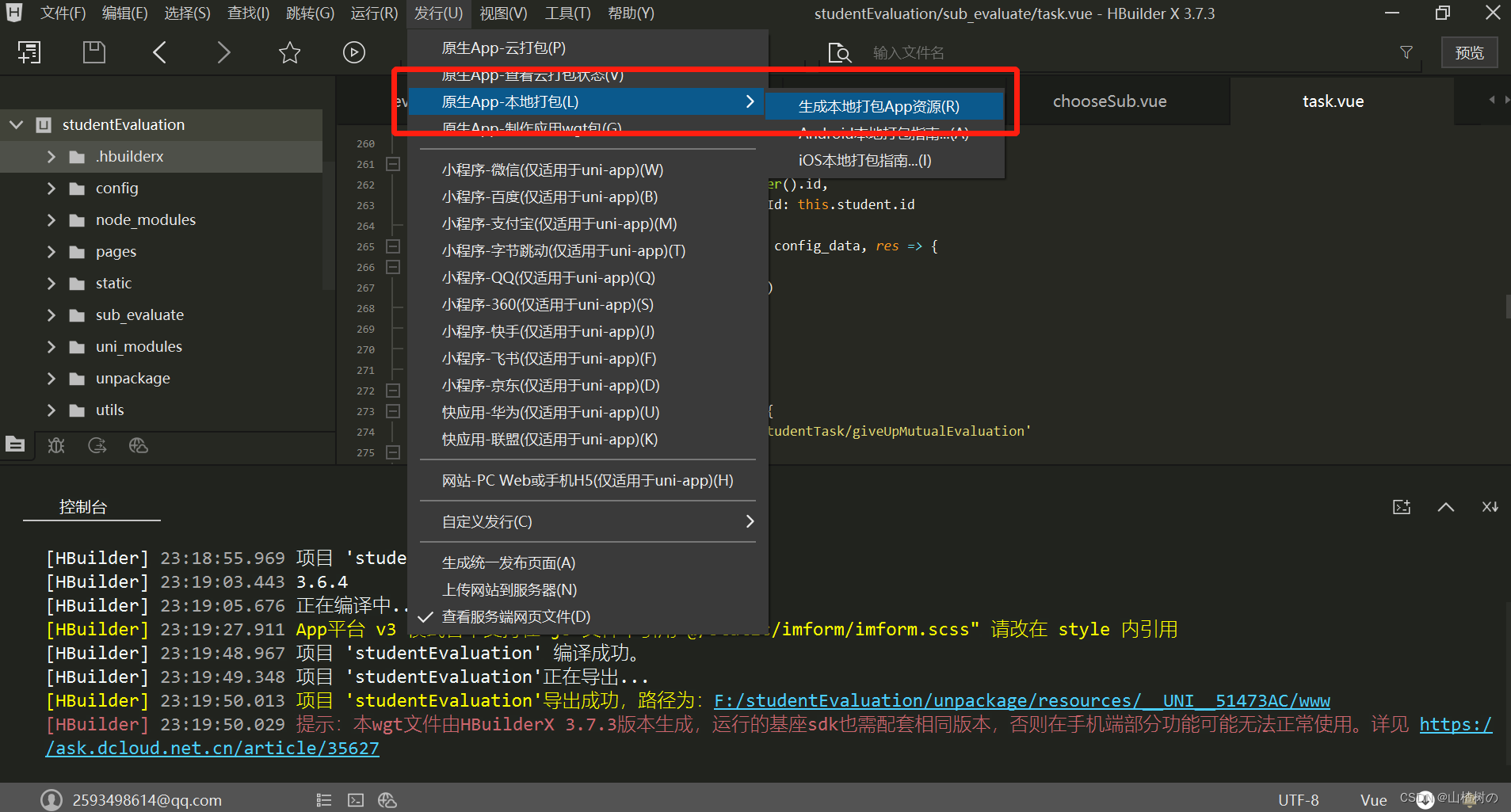Open the debug bug icon in the sidebar
Screen dimensions: 1511x812
click(56, 445)
